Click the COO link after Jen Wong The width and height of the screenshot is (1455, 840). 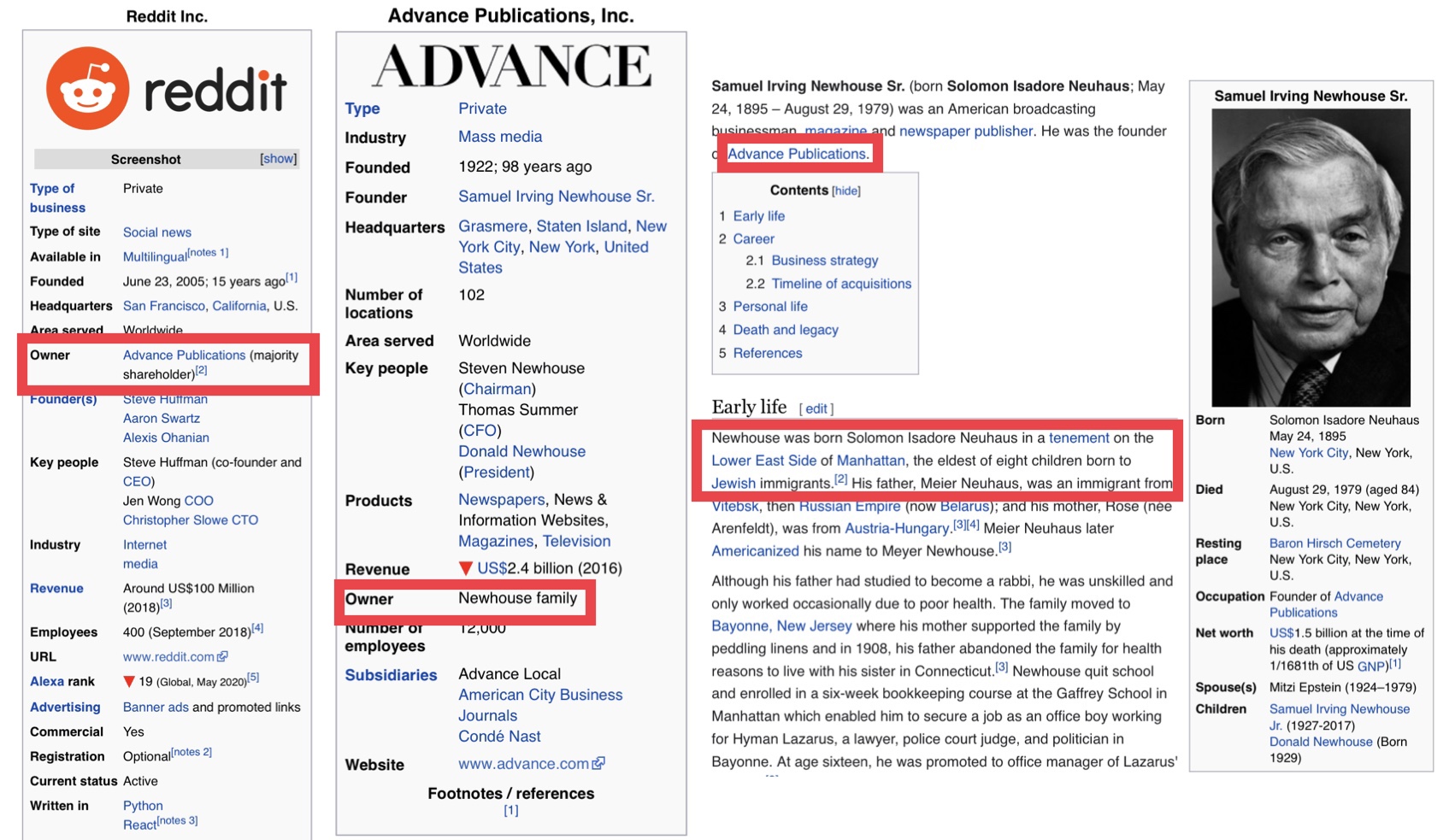[199, 501]
